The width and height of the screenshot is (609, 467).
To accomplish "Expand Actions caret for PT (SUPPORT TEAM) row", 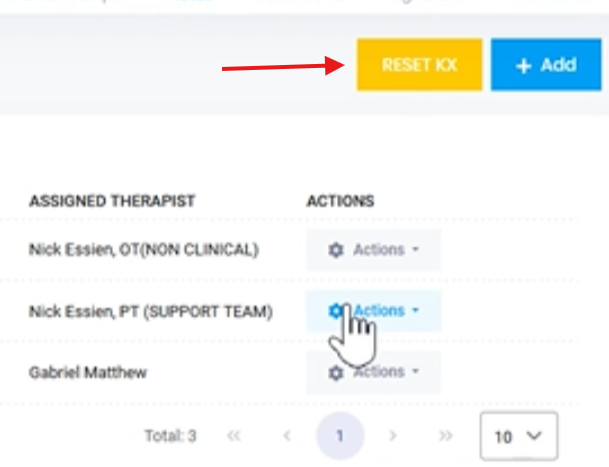I will (x=415, y=311).
